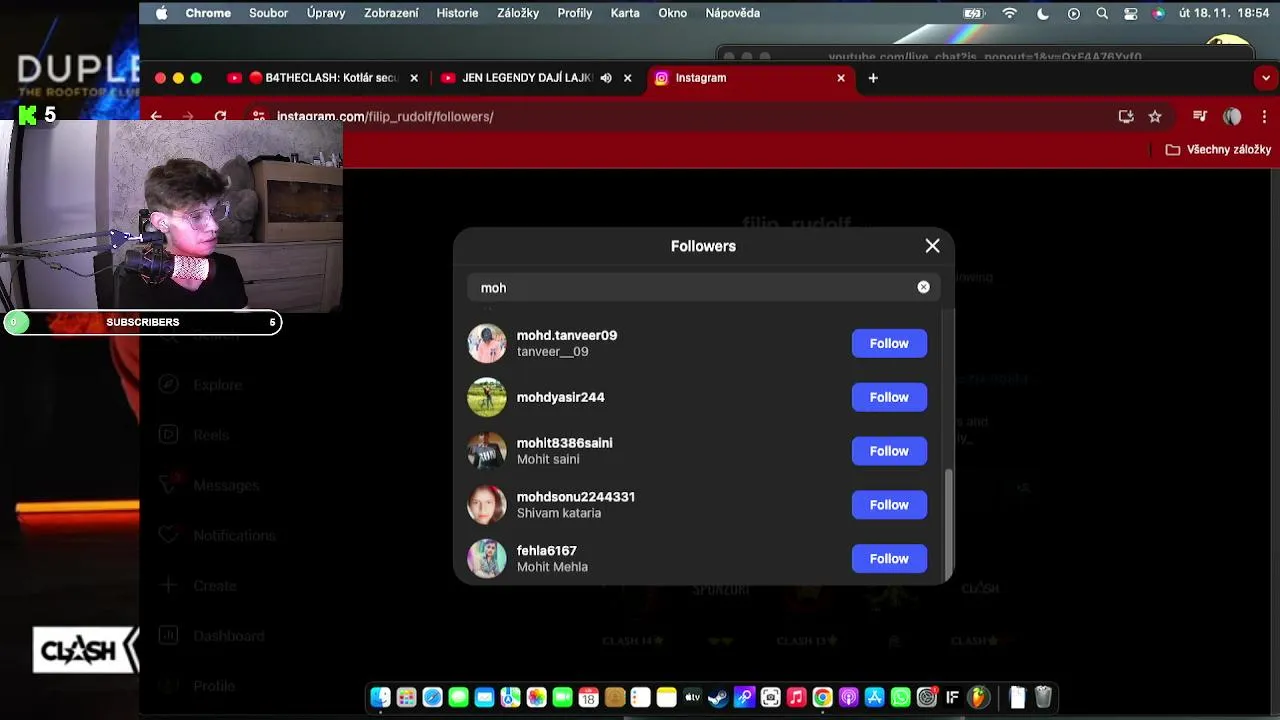Switch to the B4THECLASH YouTube tab
This screenshot has width=1280, height=720.
pyautogui.click(x=321, y=78)
